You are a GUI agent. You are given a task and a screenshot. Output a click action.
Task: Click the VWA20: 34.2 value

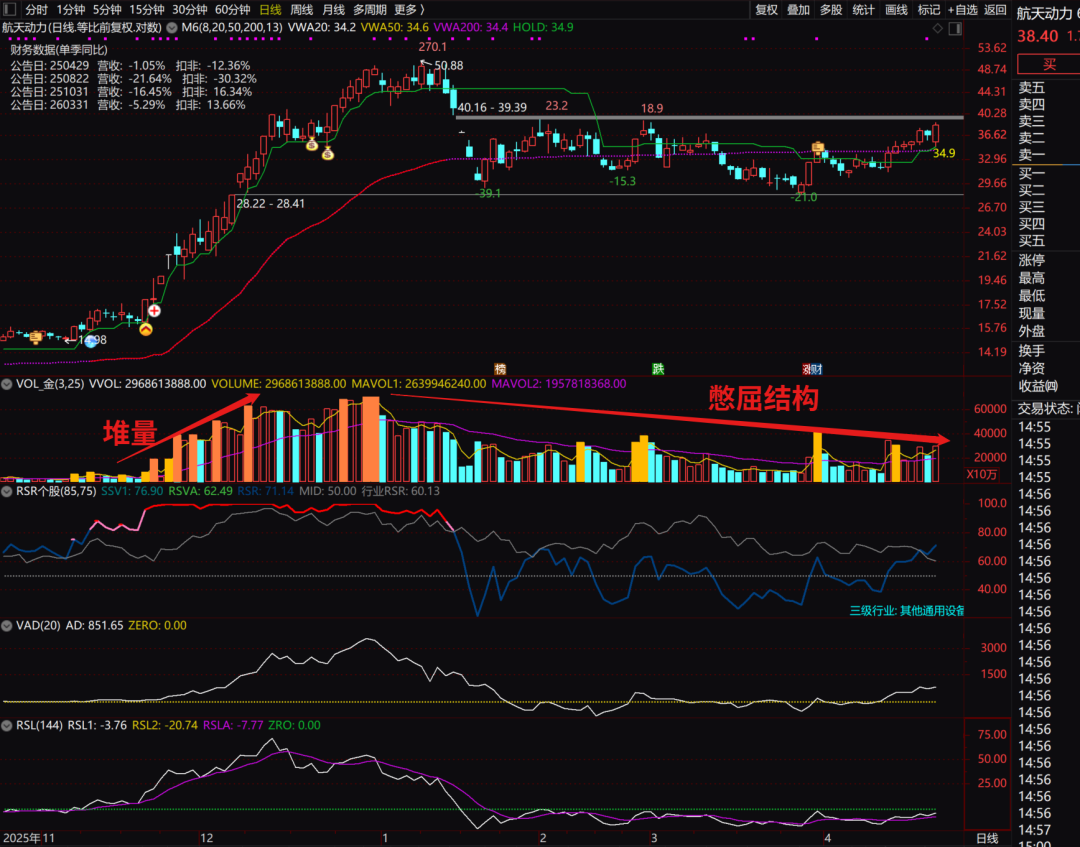point(322,28)
